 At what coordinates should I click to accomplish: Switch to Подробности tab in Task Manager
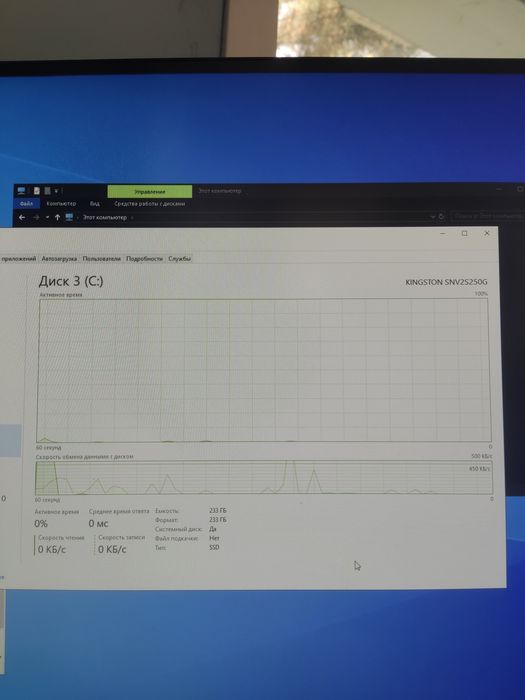point(144,258)
